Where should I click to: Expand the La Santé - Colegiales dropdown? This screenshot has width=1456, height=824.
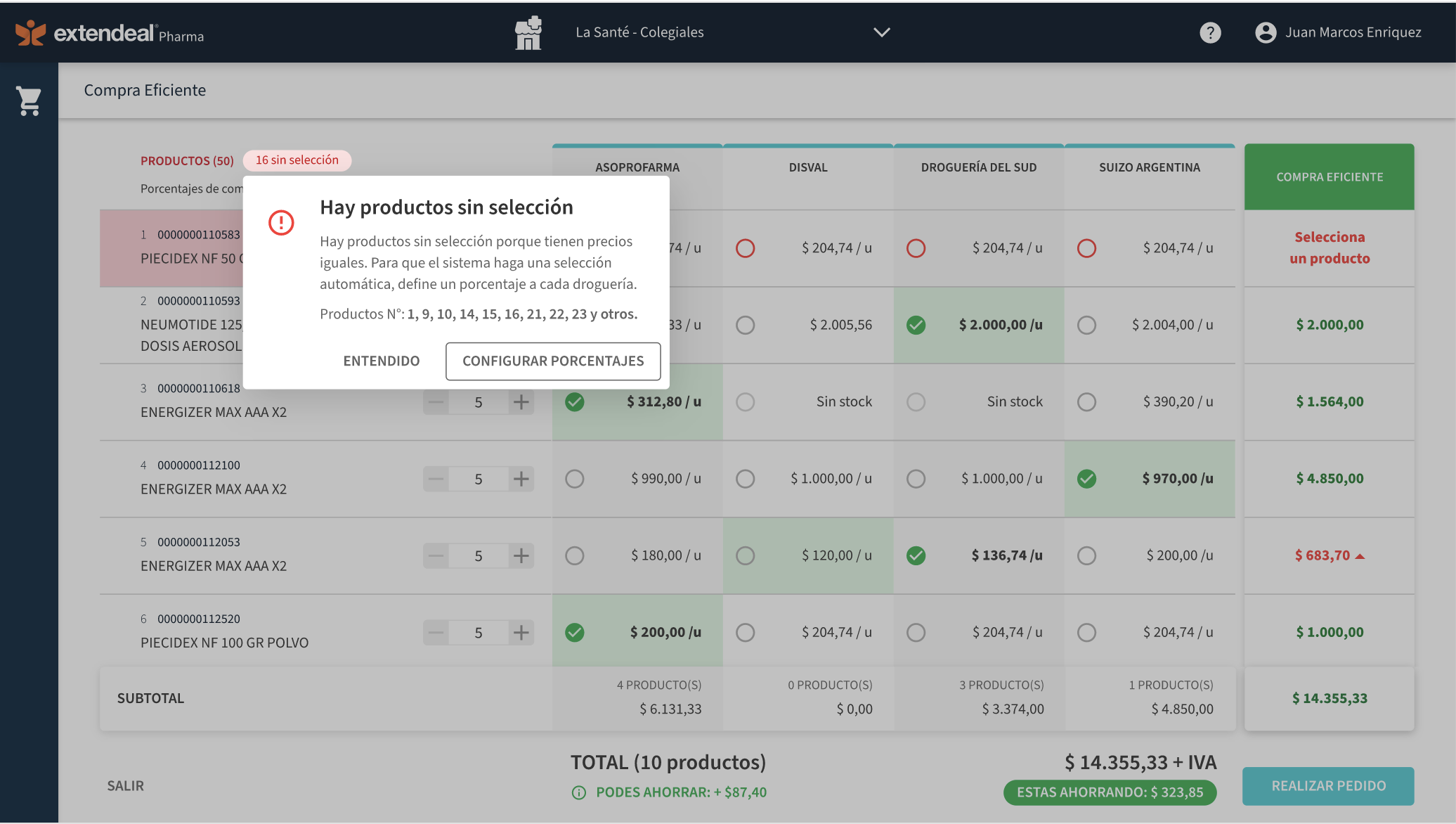[x=881, y=32]
